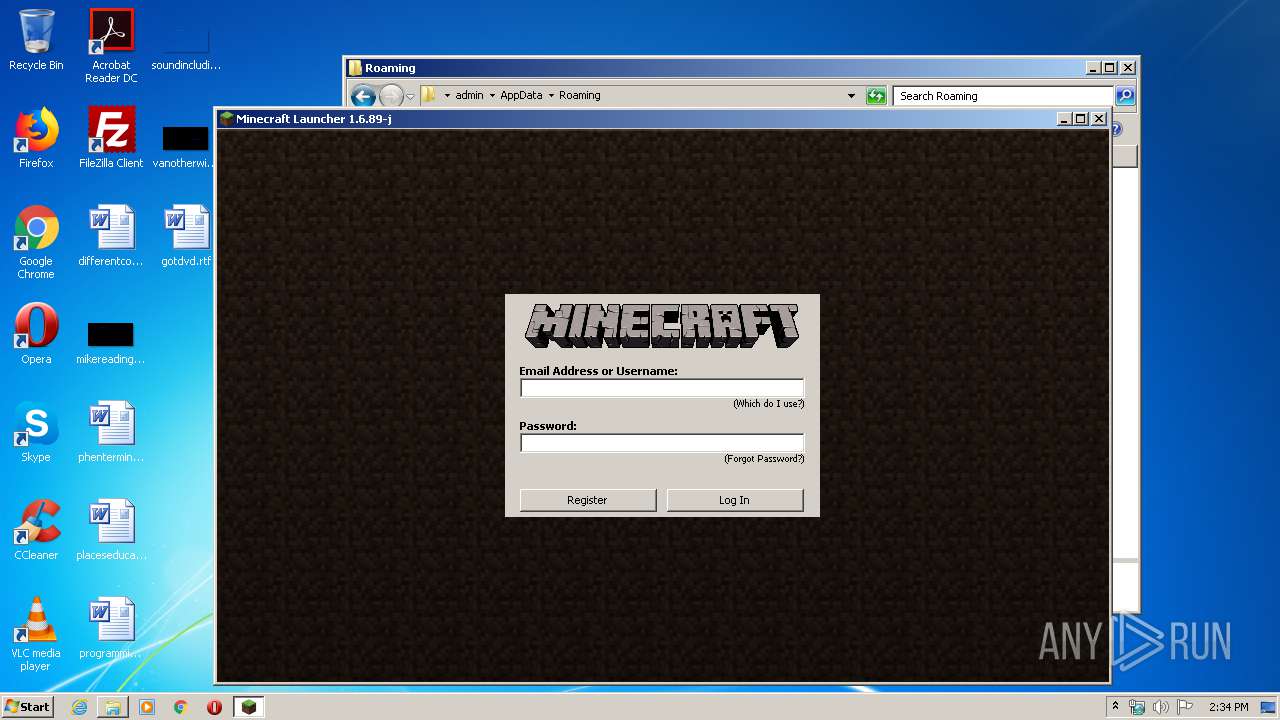Close the Minecraft Launcher window

1099,119
